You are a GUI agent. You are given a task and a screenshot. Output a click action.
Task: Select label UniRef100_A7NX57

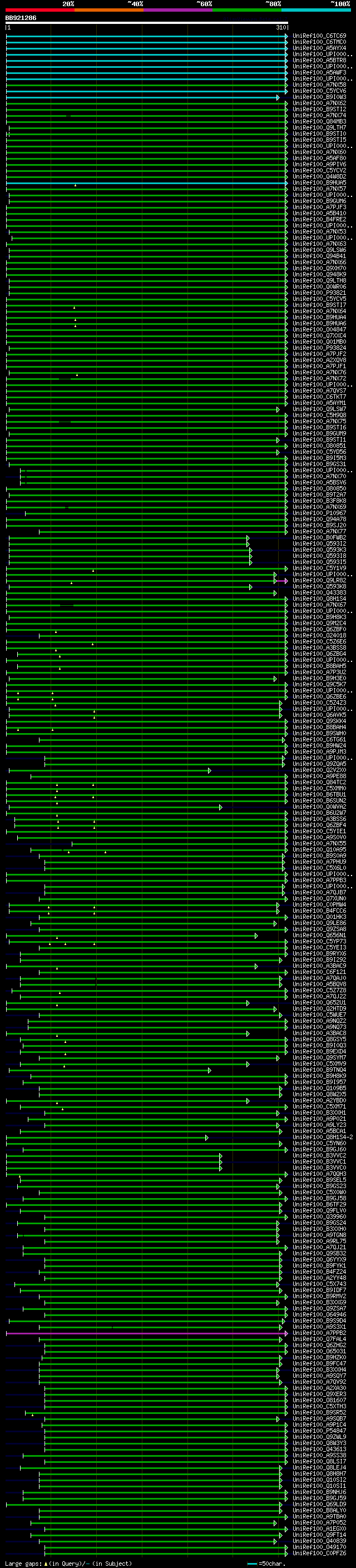[319, 189]
